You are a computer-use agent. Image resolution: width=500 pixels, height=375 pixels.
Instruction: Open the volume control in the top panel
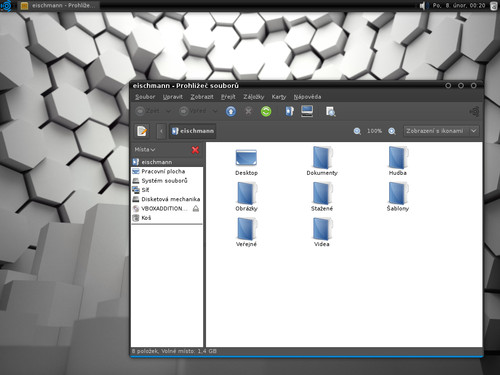coord(423,5)
